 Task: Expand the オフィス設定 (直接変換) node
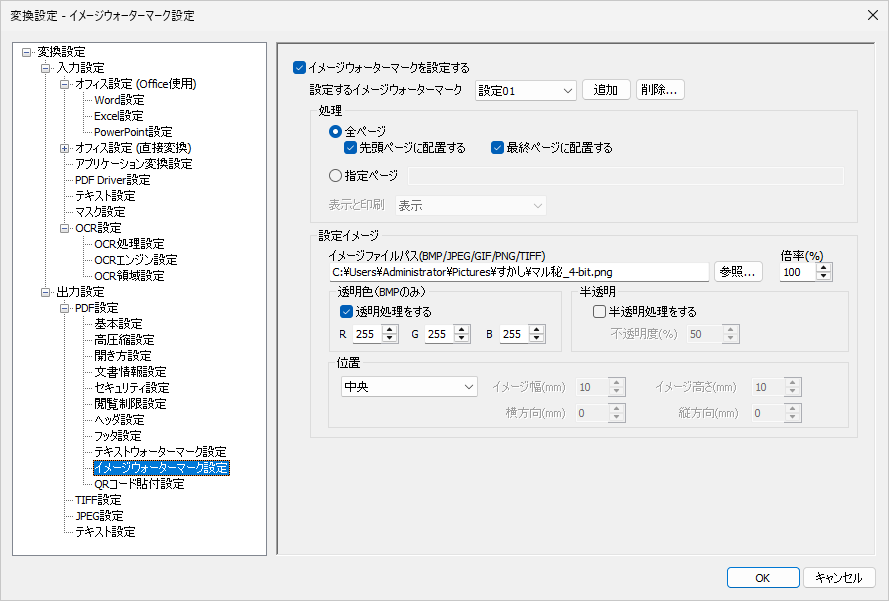coord(65,148)
